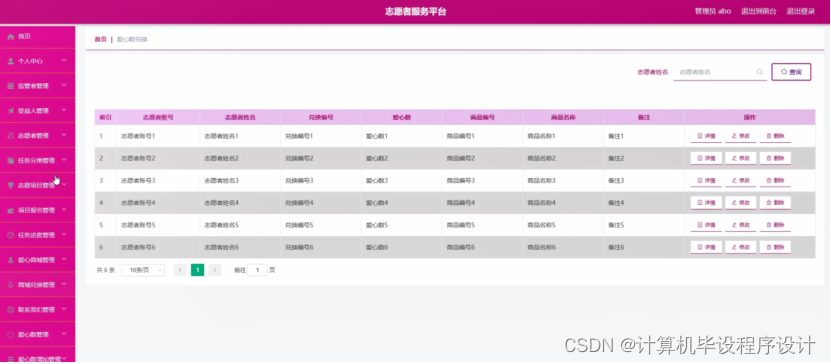Click the 前往 page number input box

tap(258, 270)
